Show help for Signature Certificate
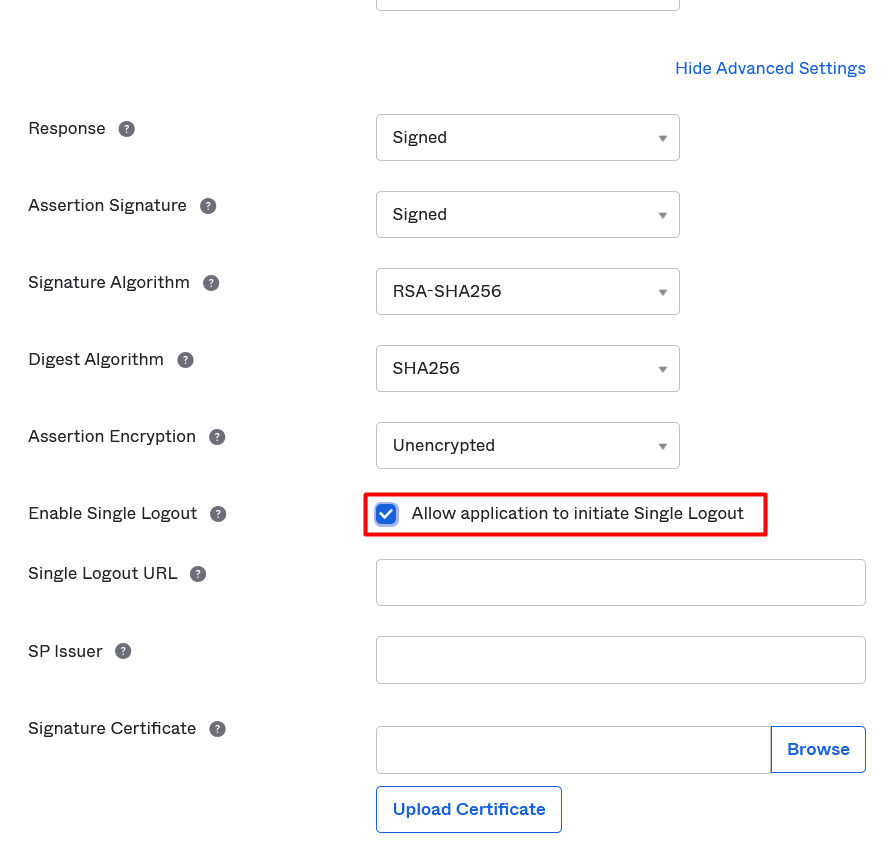The width and height of the screenshot is (895, 842). (217, 729)
